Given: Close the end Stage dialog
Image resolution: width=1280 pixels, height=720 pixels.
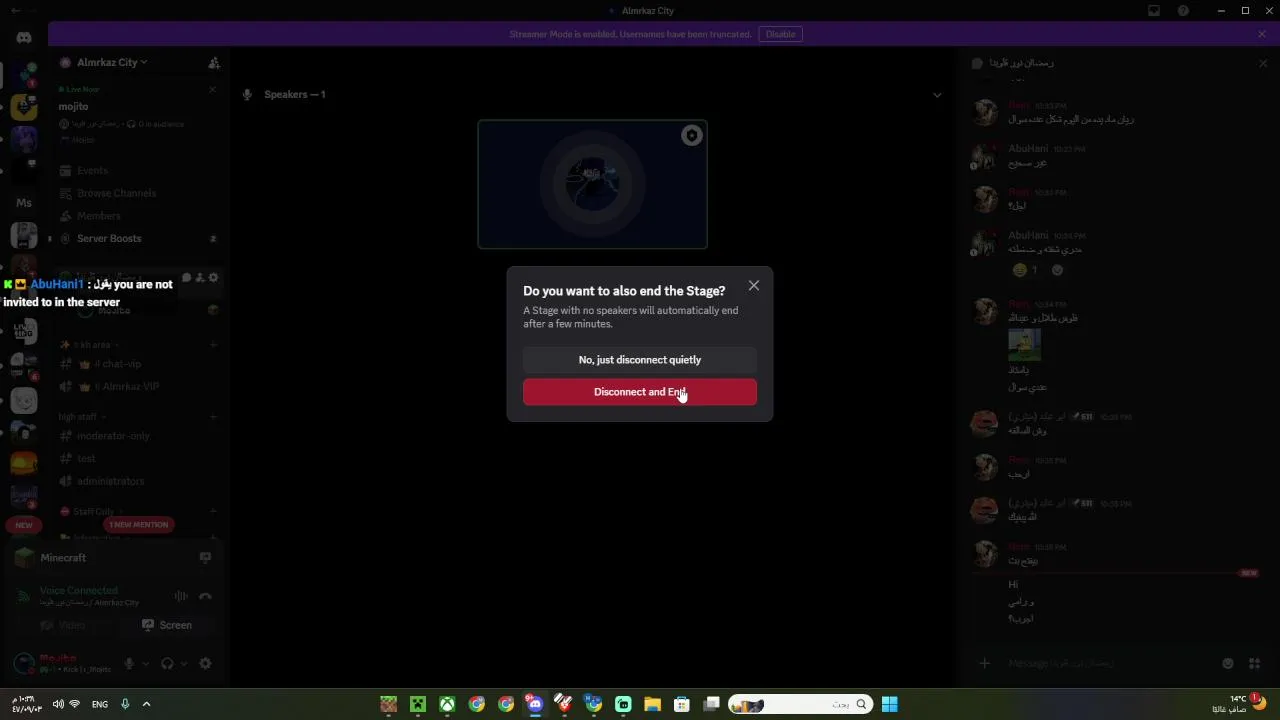Looking at the screenshot, I should click(754, 286).
